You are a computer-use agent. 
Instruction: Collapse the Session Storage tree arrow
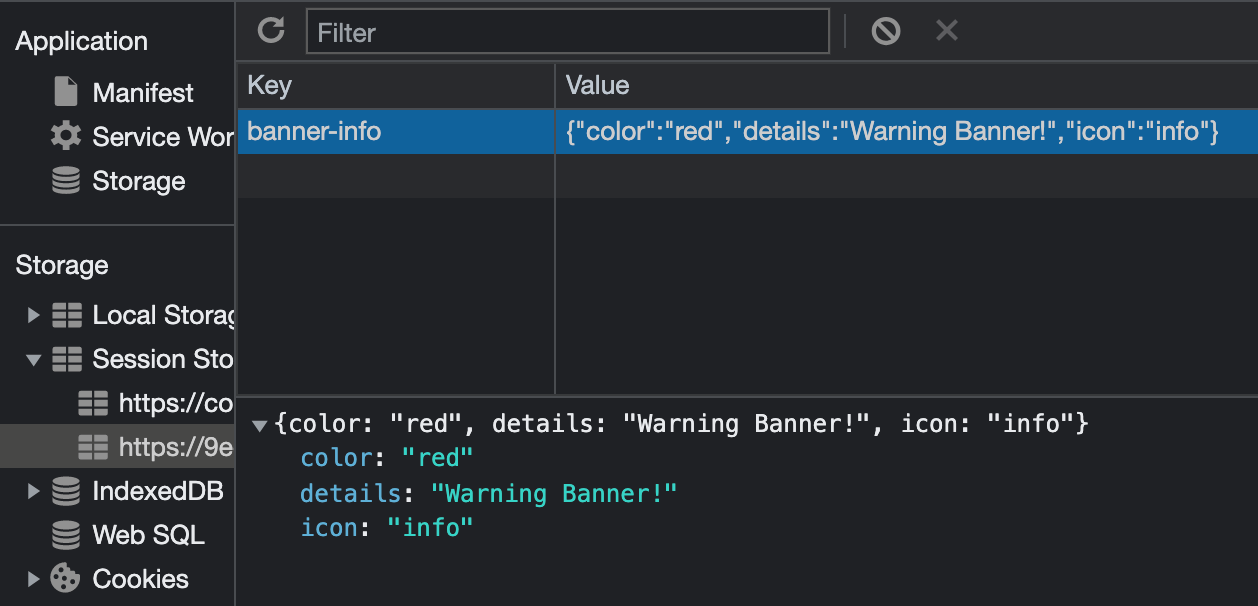click(33, 359)
